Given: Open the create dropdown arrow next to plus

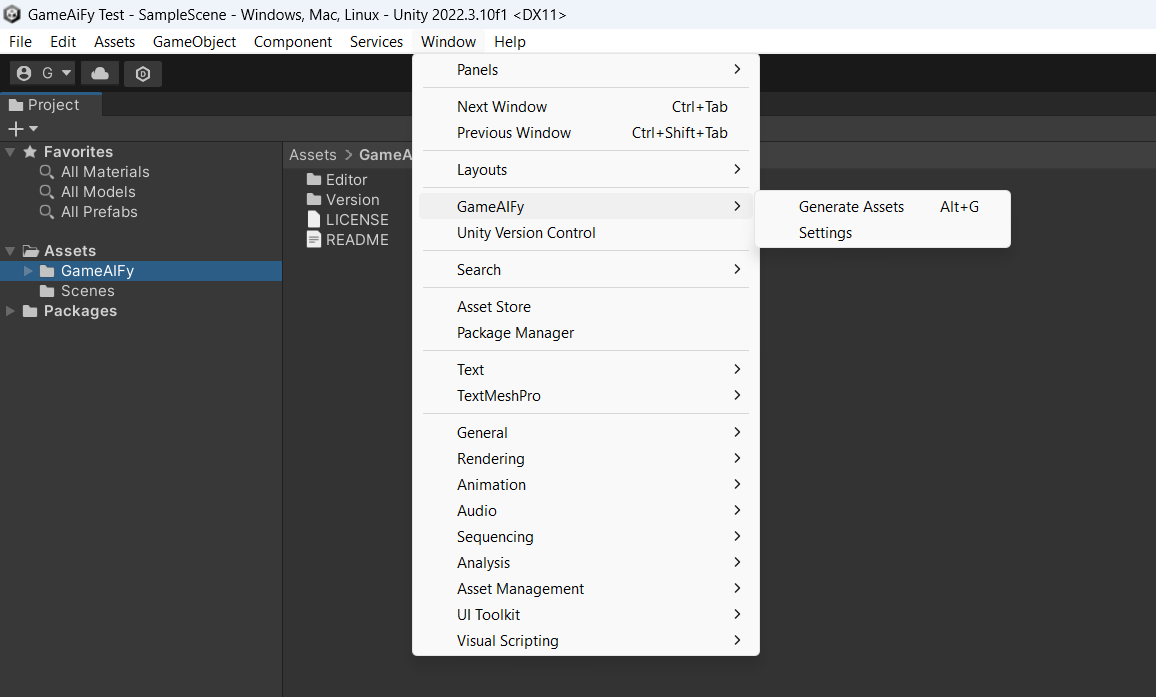Looking at the screenshot, I should coord(33,128).
